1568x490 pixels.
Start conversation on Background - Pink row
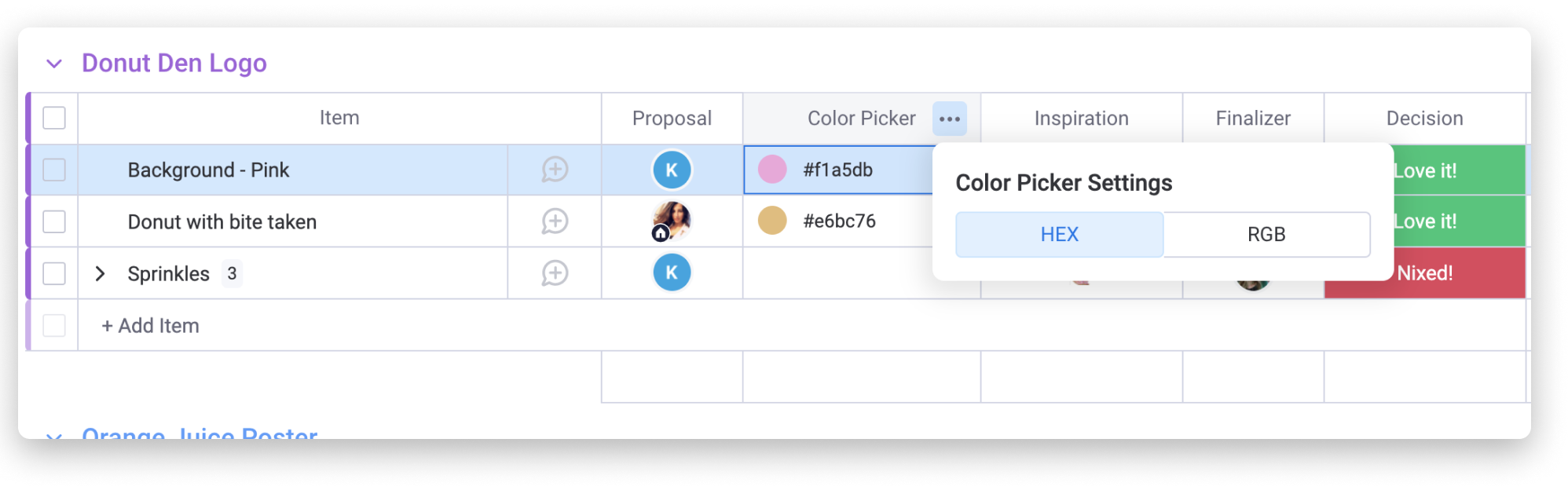tap(555, 170)
